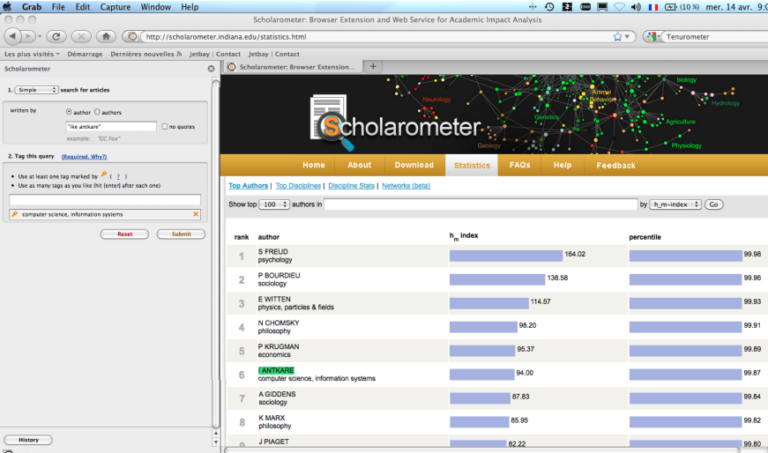Click the URL address bar
The width and height of the screenshot is (768, 453).
(x=377, y=37)
